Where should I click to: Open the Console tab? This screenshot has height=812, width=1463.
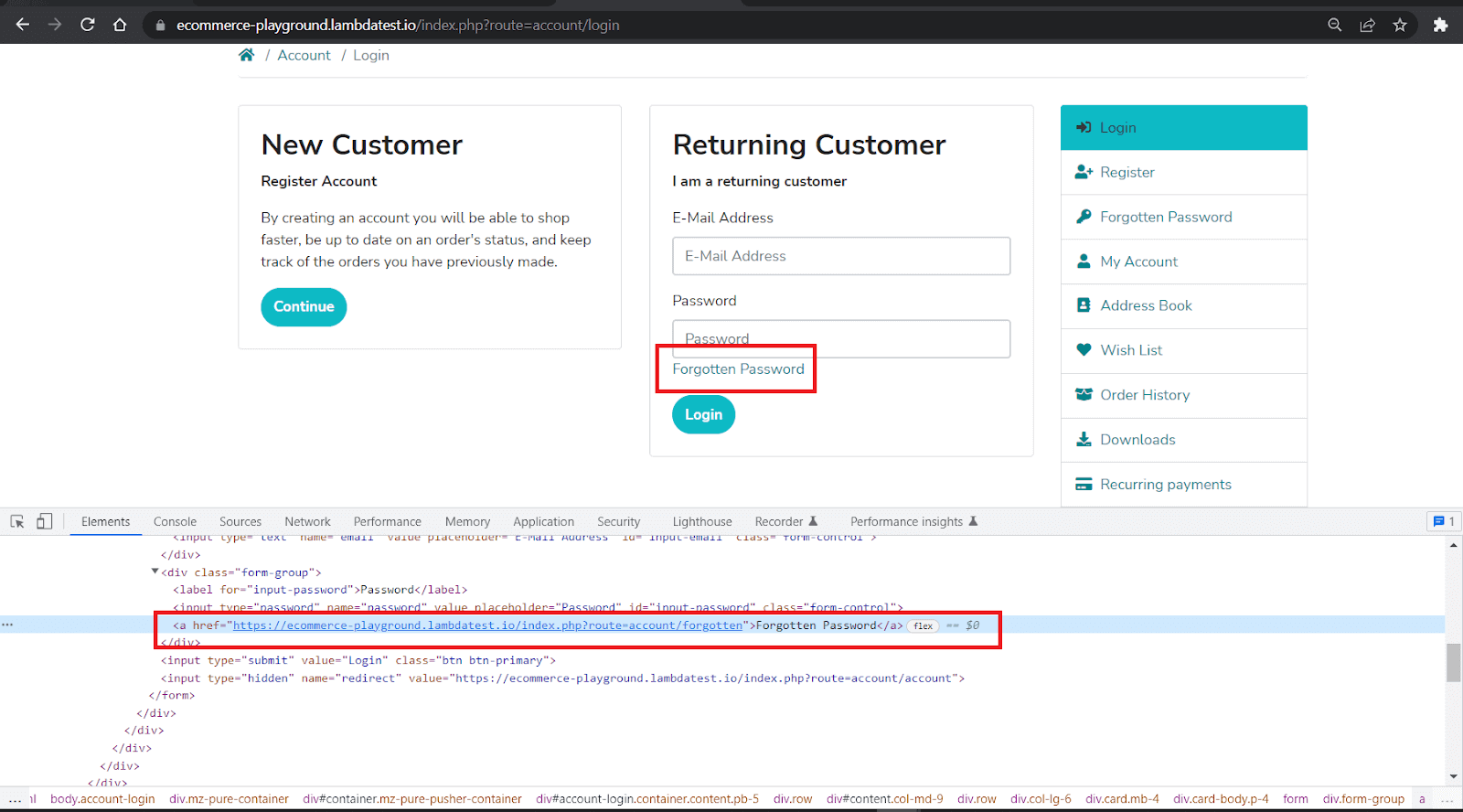coord(175,521)
